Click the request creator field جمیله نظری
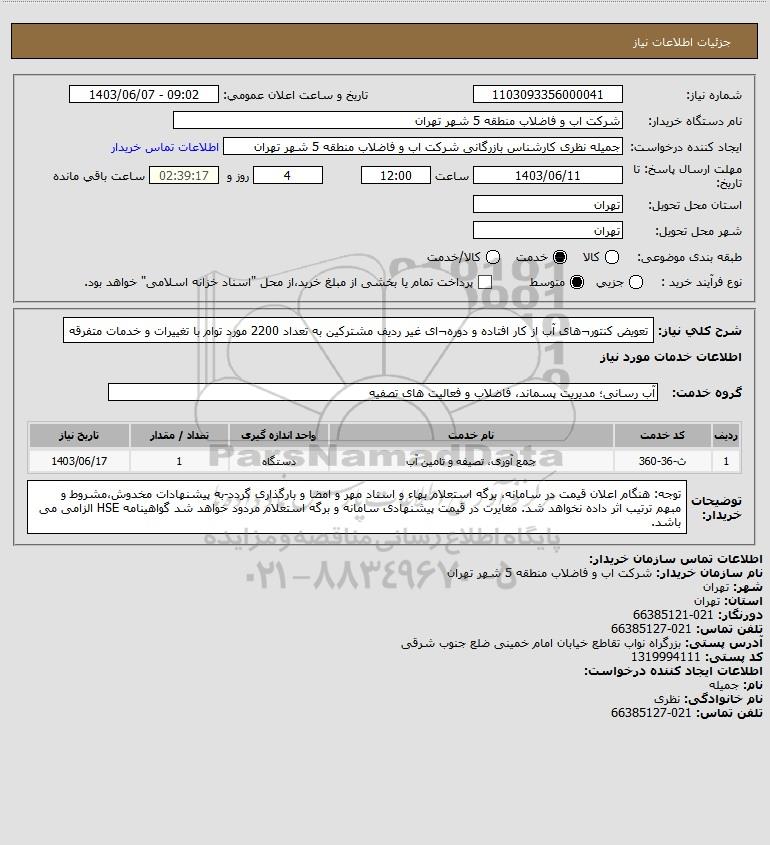This screenshot has width=770, height=845. 423,147
